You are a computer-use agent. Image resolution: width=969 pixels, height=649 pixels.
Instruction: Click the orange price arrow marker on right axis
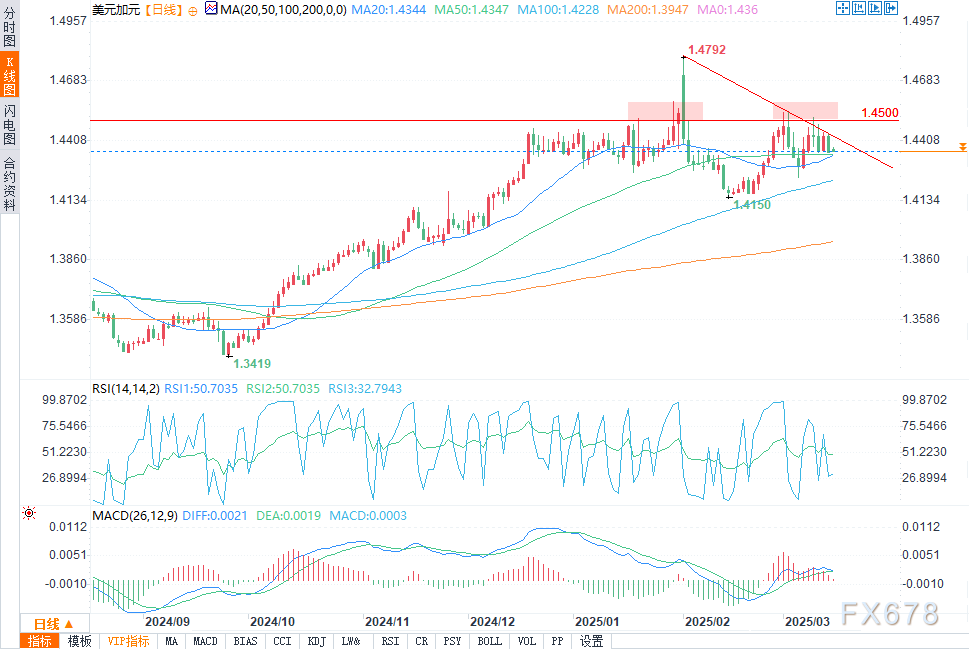click(962, 147)
